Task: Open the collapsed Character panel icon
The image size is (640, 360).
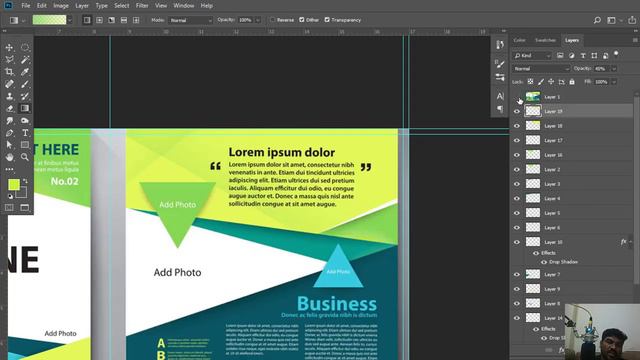Action: pos(500,96)
